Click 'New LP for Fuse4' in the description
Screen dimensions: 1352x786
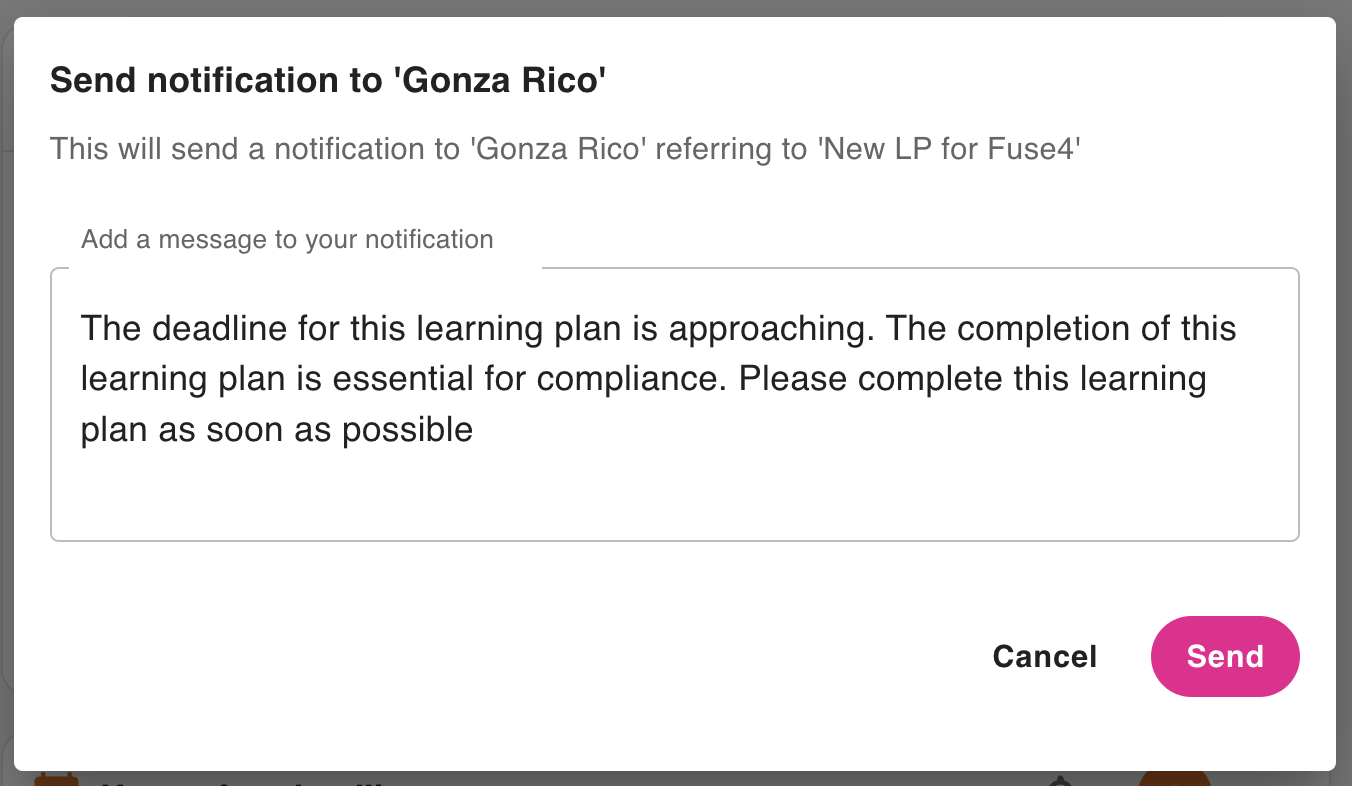[950, 150]
